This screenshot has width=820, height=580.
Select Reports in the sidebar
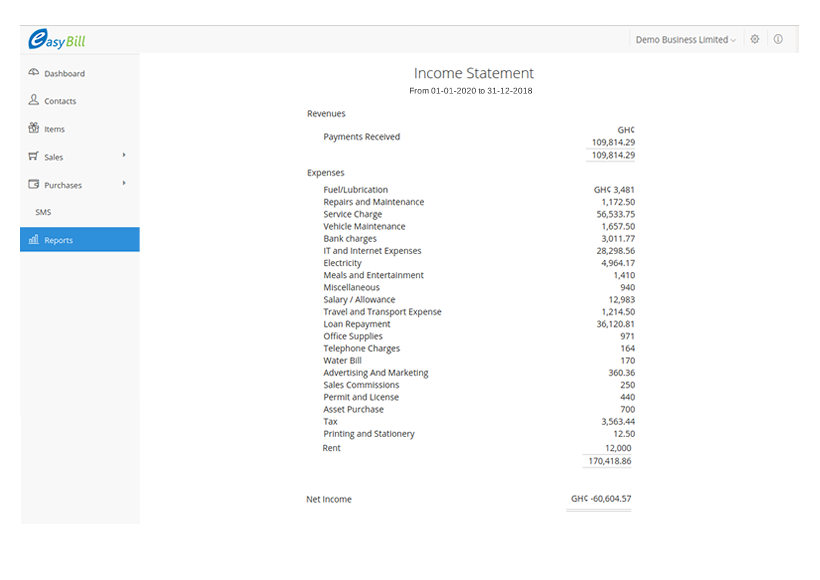click(59, 240)
